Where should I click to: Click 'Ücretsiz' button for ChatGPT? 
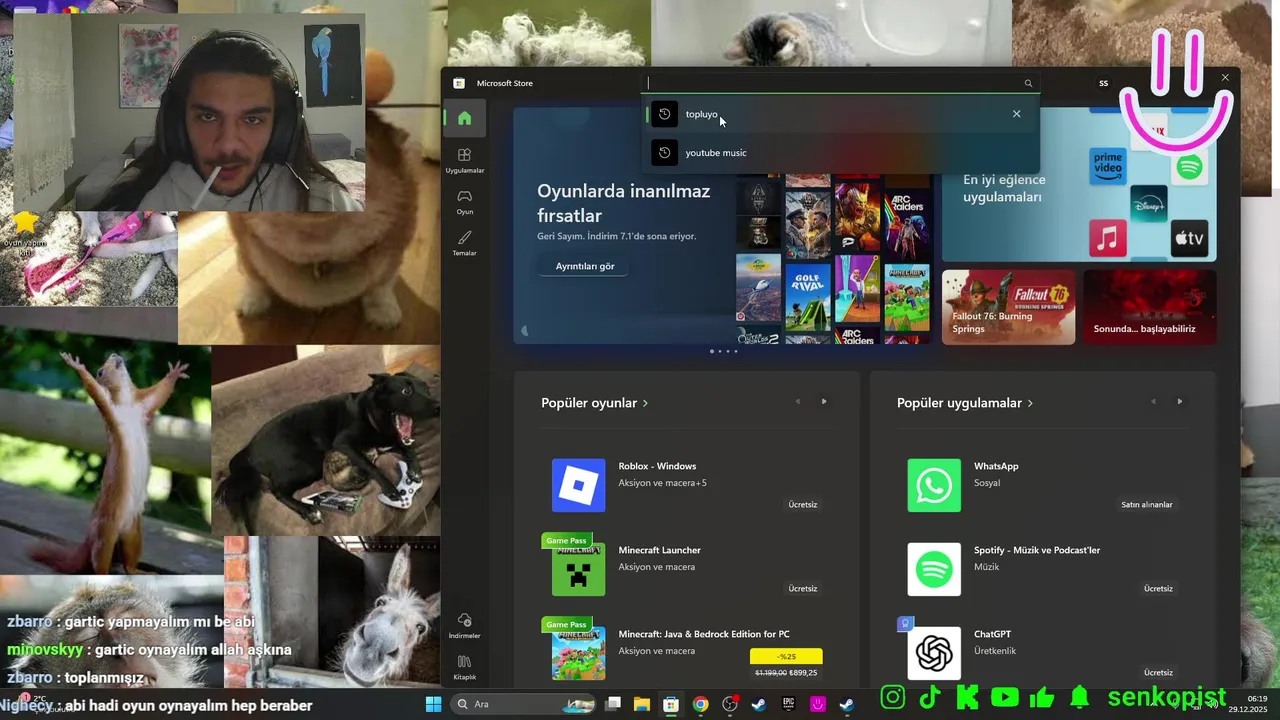pyautogui.click(x=1158, y=672)
